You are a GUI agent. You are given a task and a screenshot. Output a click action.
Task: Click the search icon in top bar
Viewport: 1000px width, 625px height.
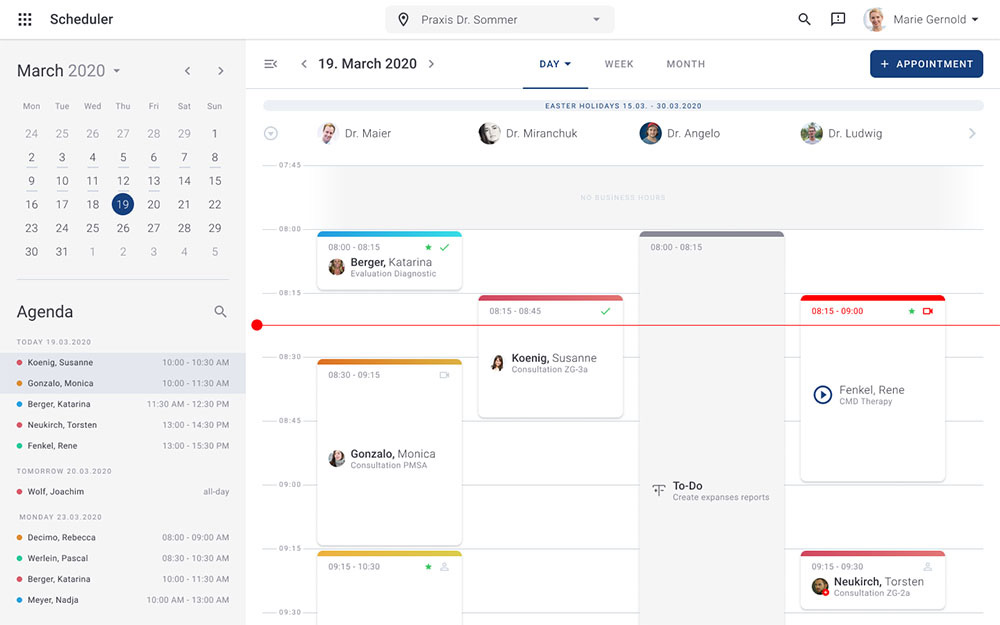coord(804,20)
